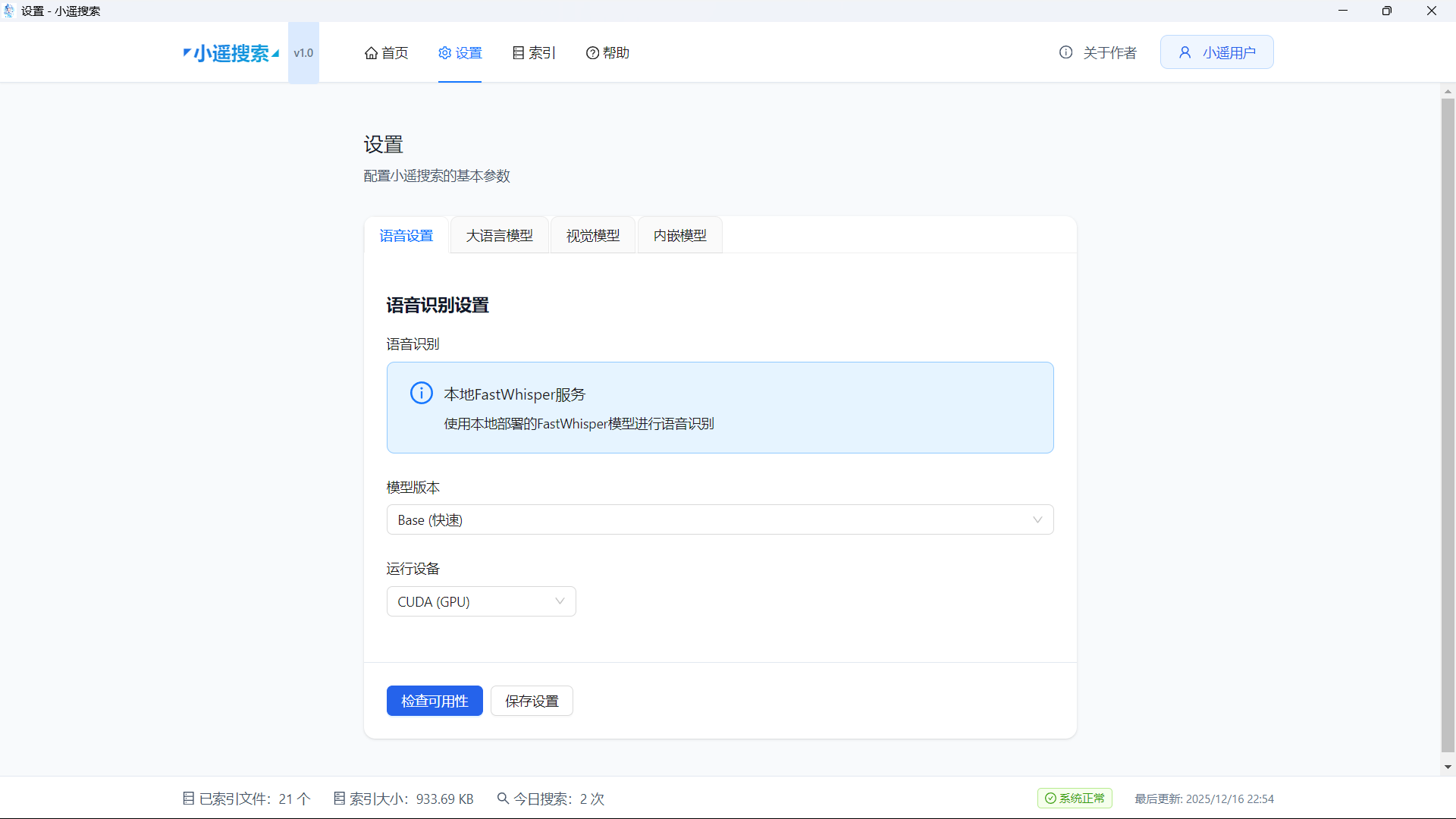Click the 小遥搜索 logo
The image size is (1456, 819).
(230, 53)
